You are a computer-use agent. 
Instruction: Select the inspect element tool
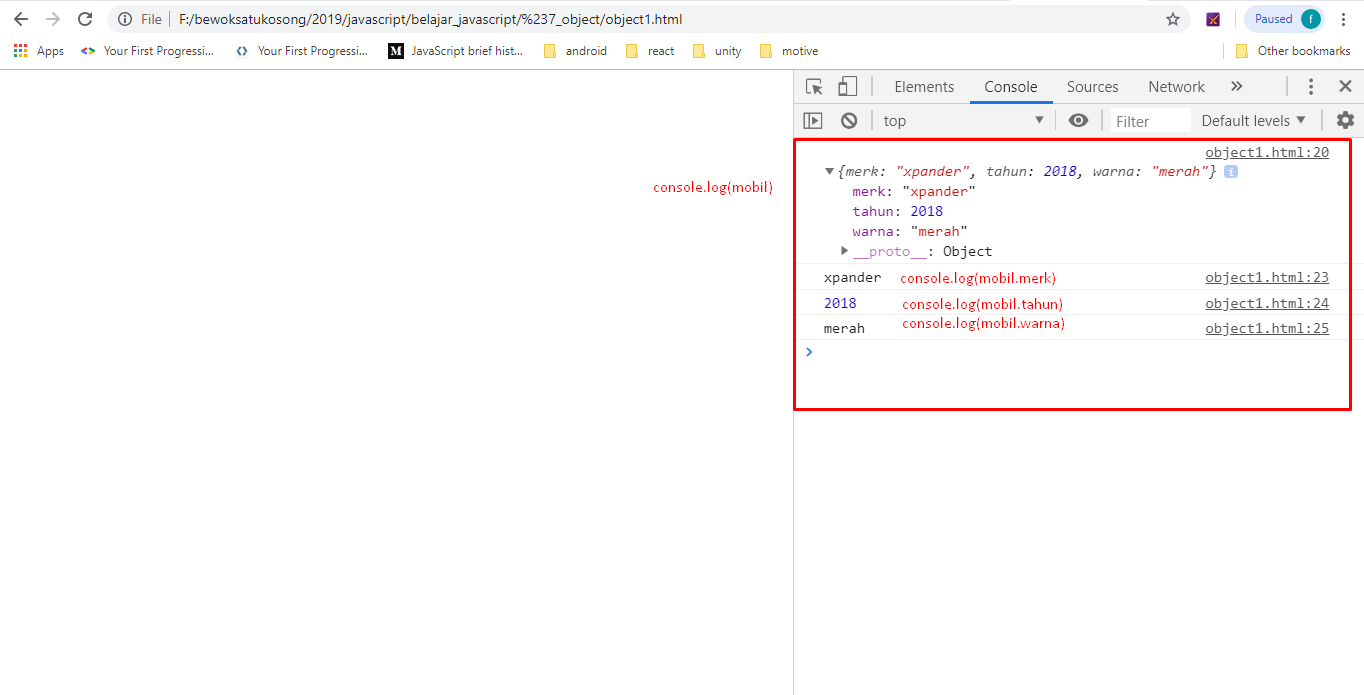point(814,86)
